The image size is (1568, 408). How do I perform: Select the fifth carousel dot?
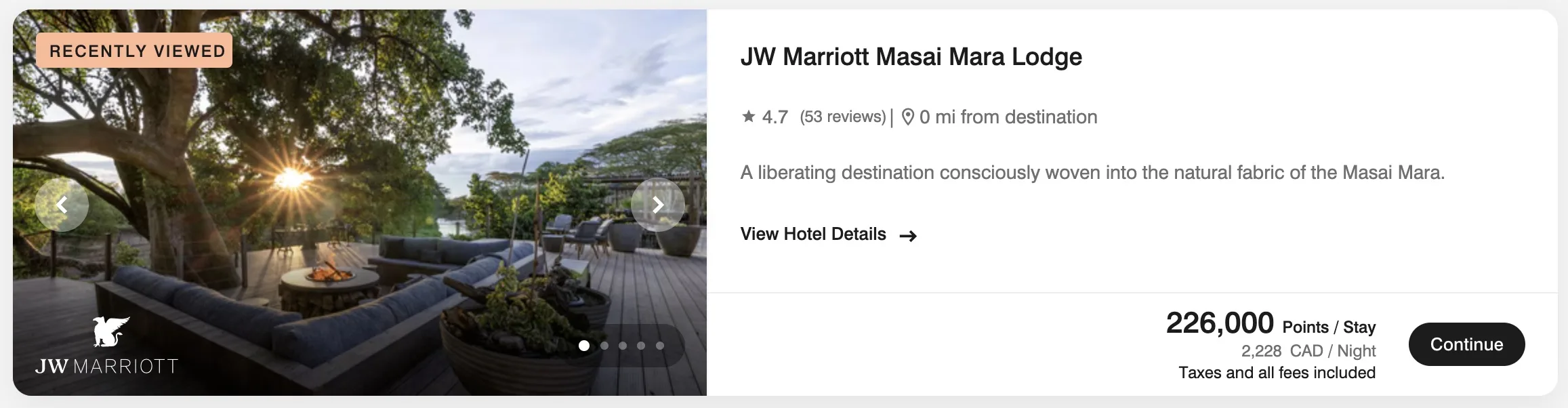(660, 346)
